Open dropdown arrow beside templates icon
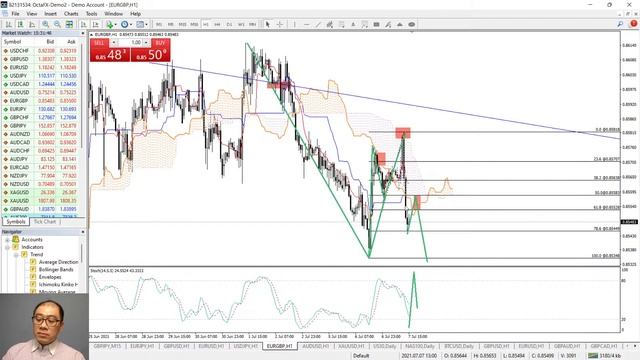 click(x=146, y=24)
